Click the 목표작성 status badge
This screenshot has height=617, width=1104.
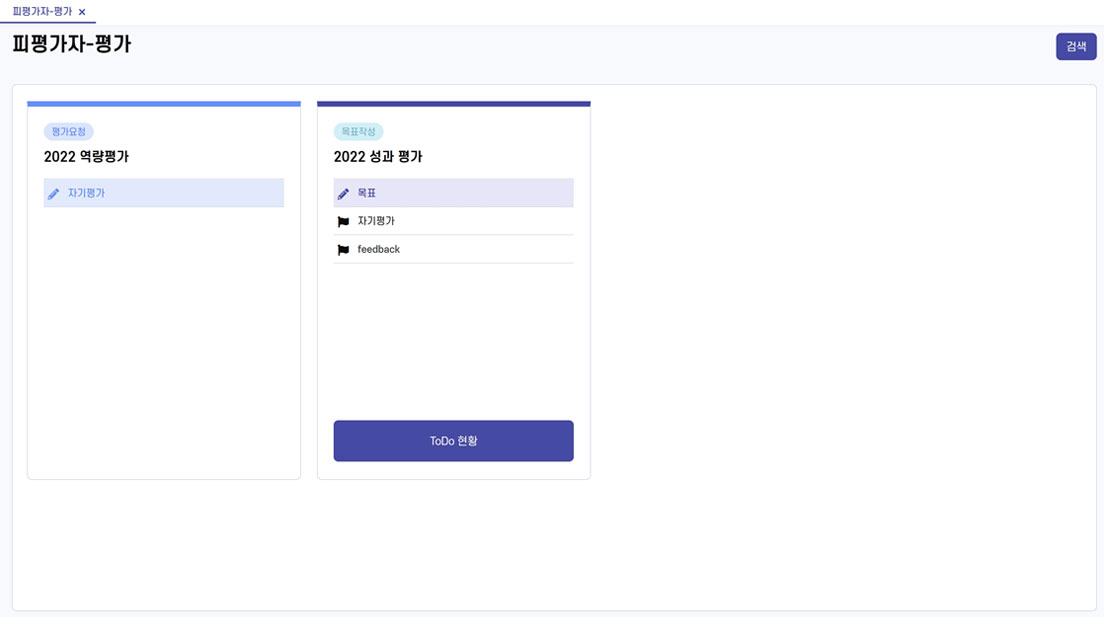(x=358, y=132)
